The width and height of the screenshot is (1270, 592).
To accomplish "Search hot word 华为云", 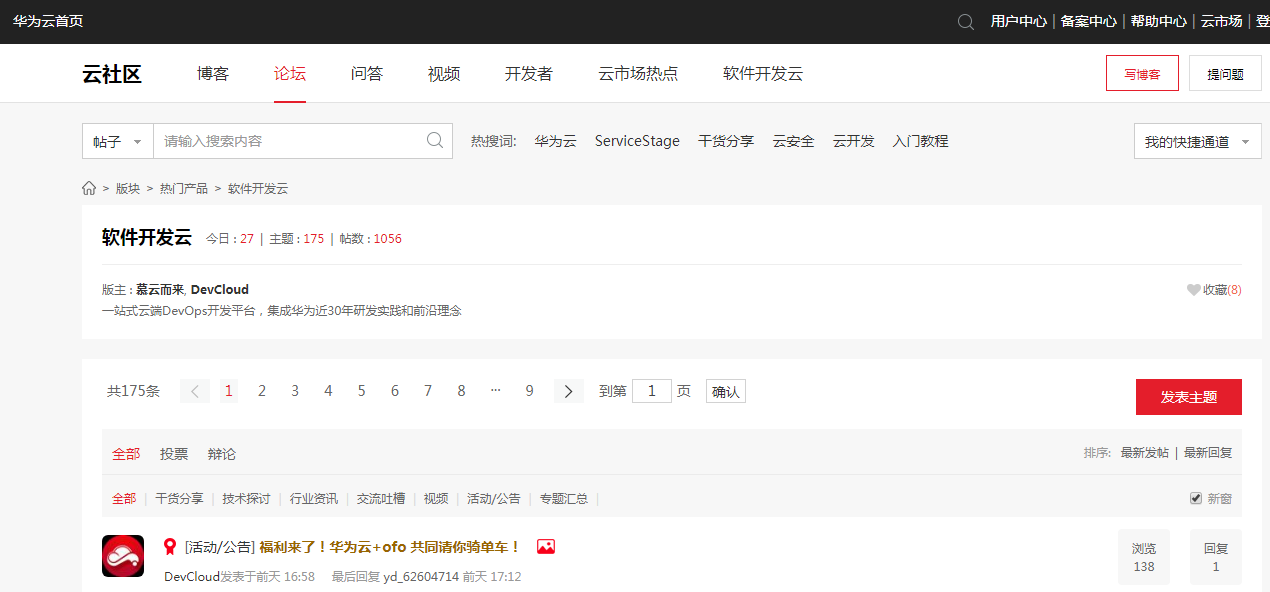I will tap(555, 141).
